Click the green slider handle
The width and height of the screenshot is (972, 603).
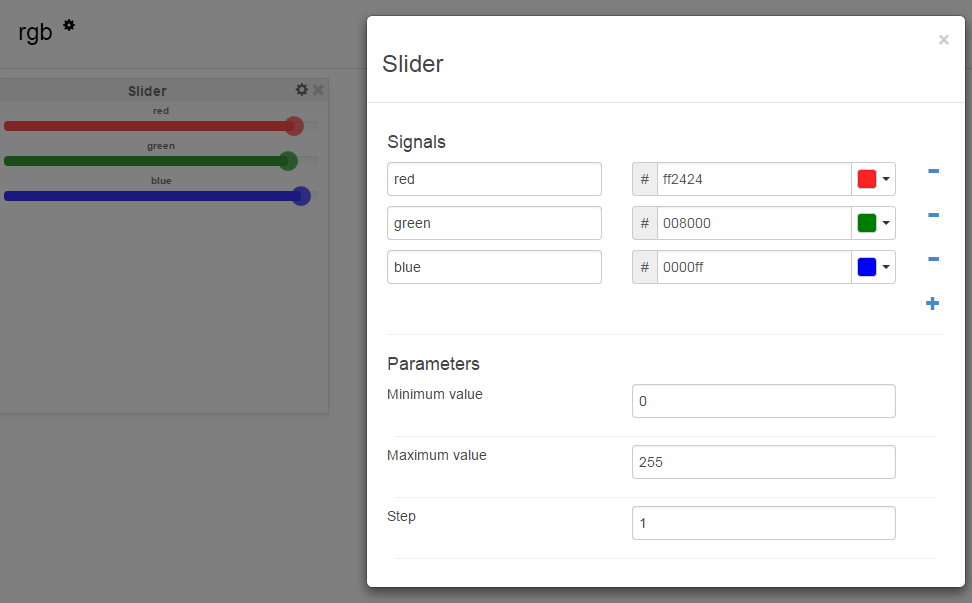click(288, 161)
